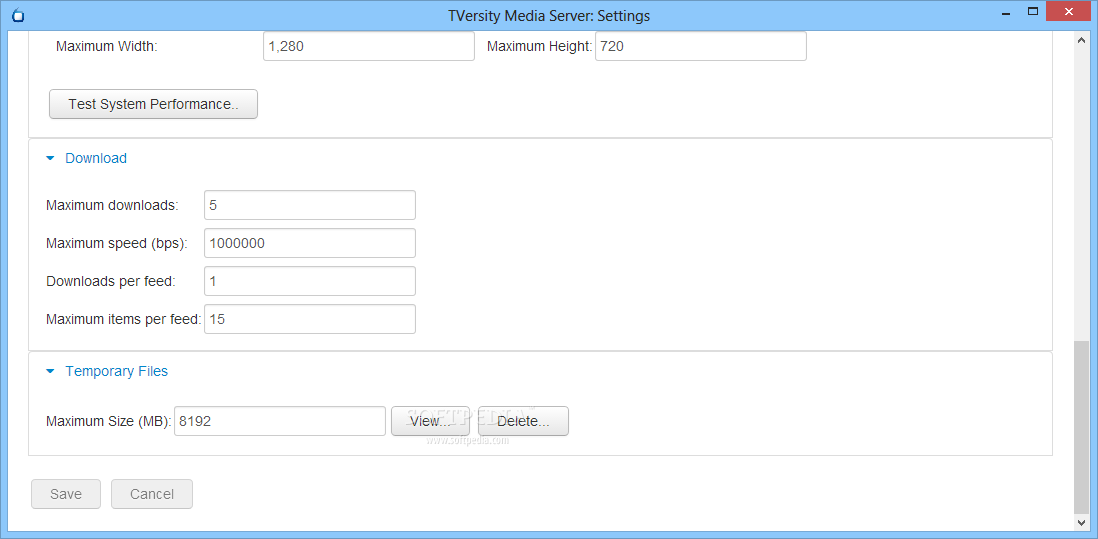Focus the Maximum Width field
Viewport: 1098px width, 539px height.
369,46
